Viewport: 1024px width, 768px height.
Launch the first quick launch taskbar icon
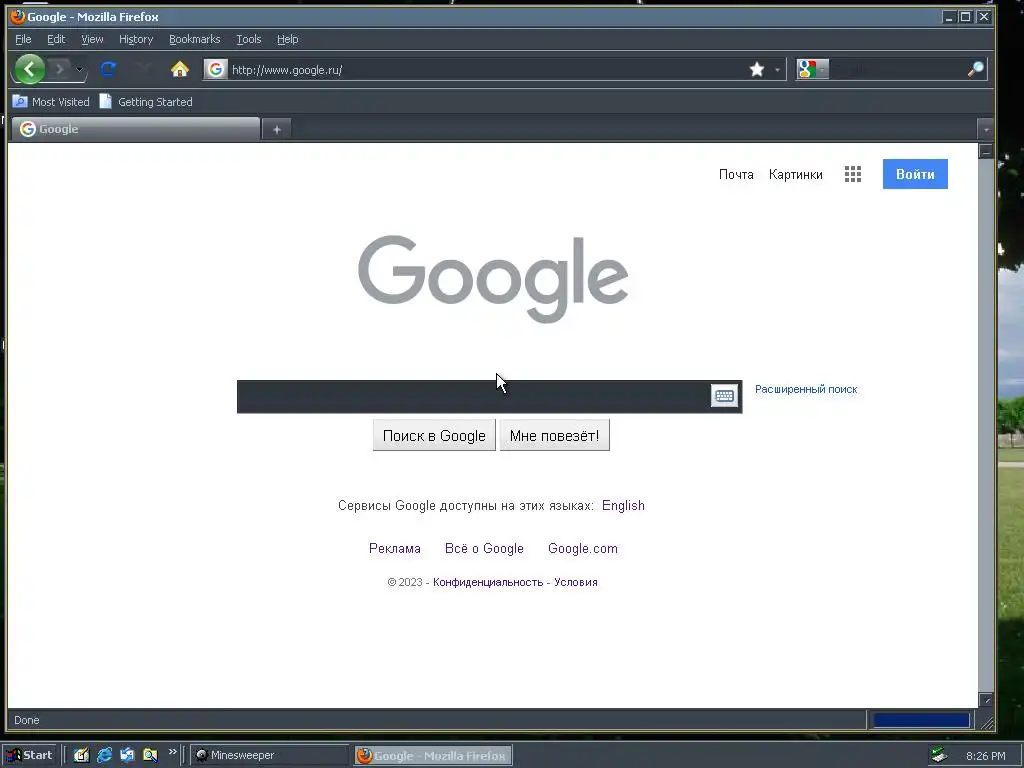click(81, 755)
